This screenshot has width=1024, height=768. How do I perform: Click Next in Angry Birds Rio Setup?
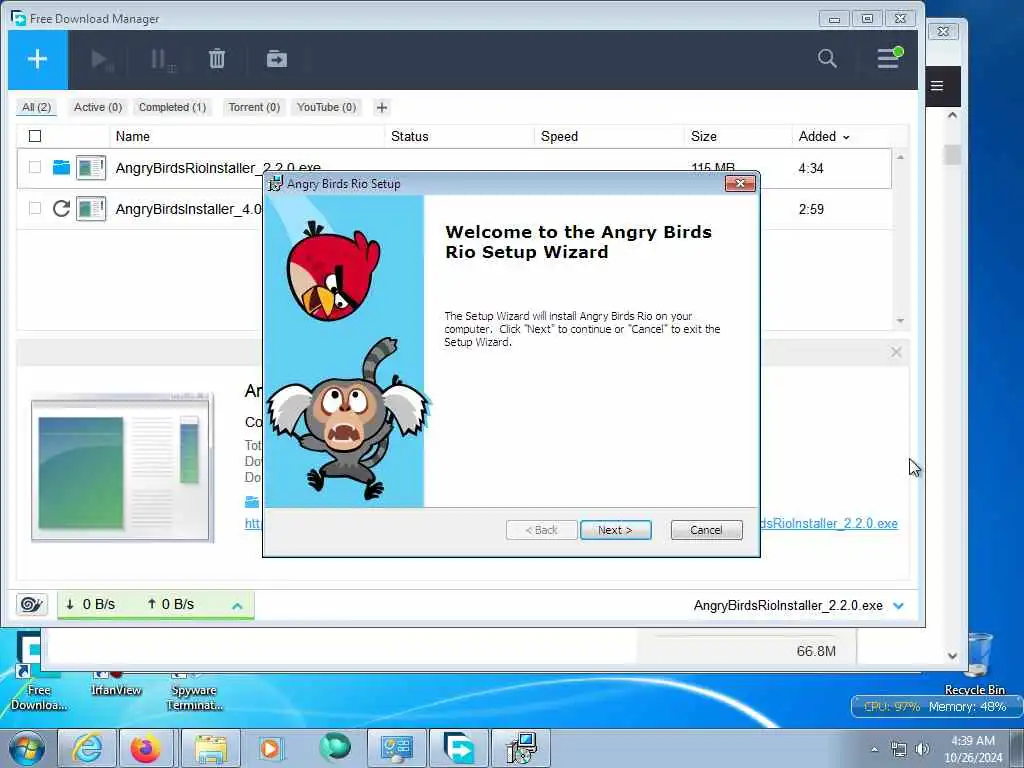pyautogui.click(x=615, y=530)
